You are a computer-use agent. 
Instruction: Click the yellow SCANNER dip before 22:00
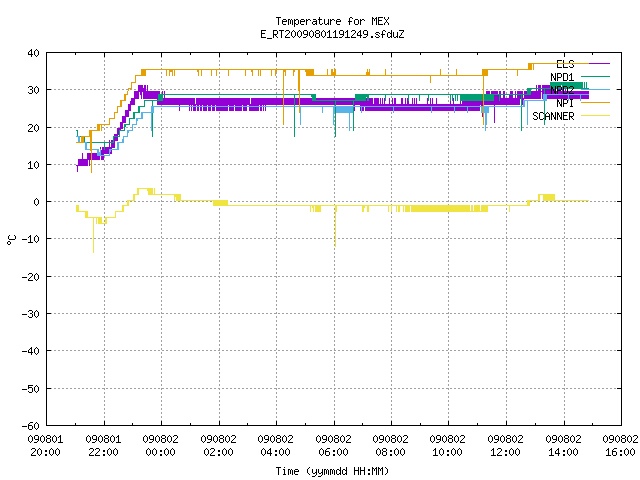click(93, 236)
